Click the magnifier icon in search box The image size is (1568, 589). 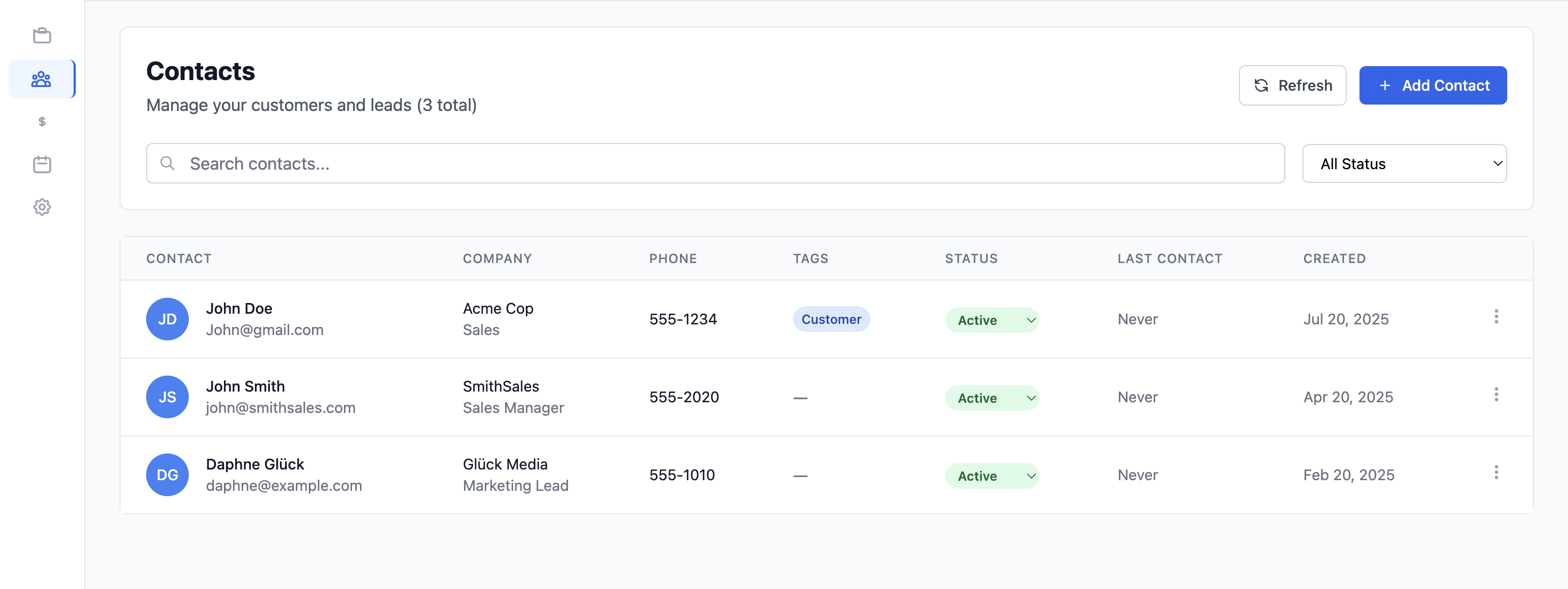tap(167, 163)
